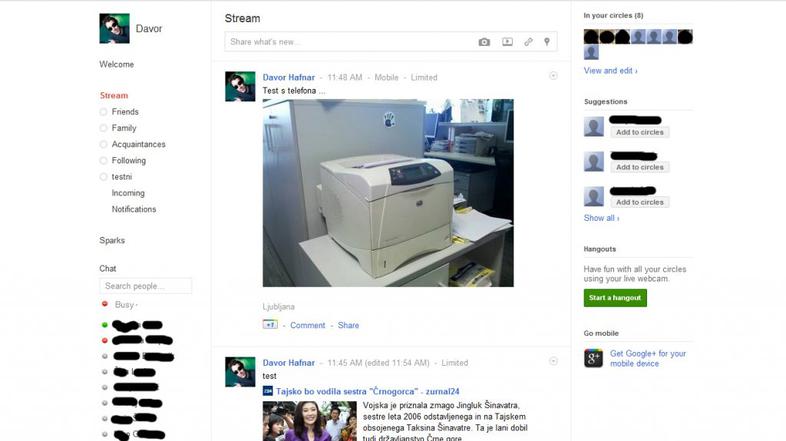The width and height of the screenshot is (786, 441).
Task: Open Davor Hafnar name on 11:45 AM post
Action: 289,363
